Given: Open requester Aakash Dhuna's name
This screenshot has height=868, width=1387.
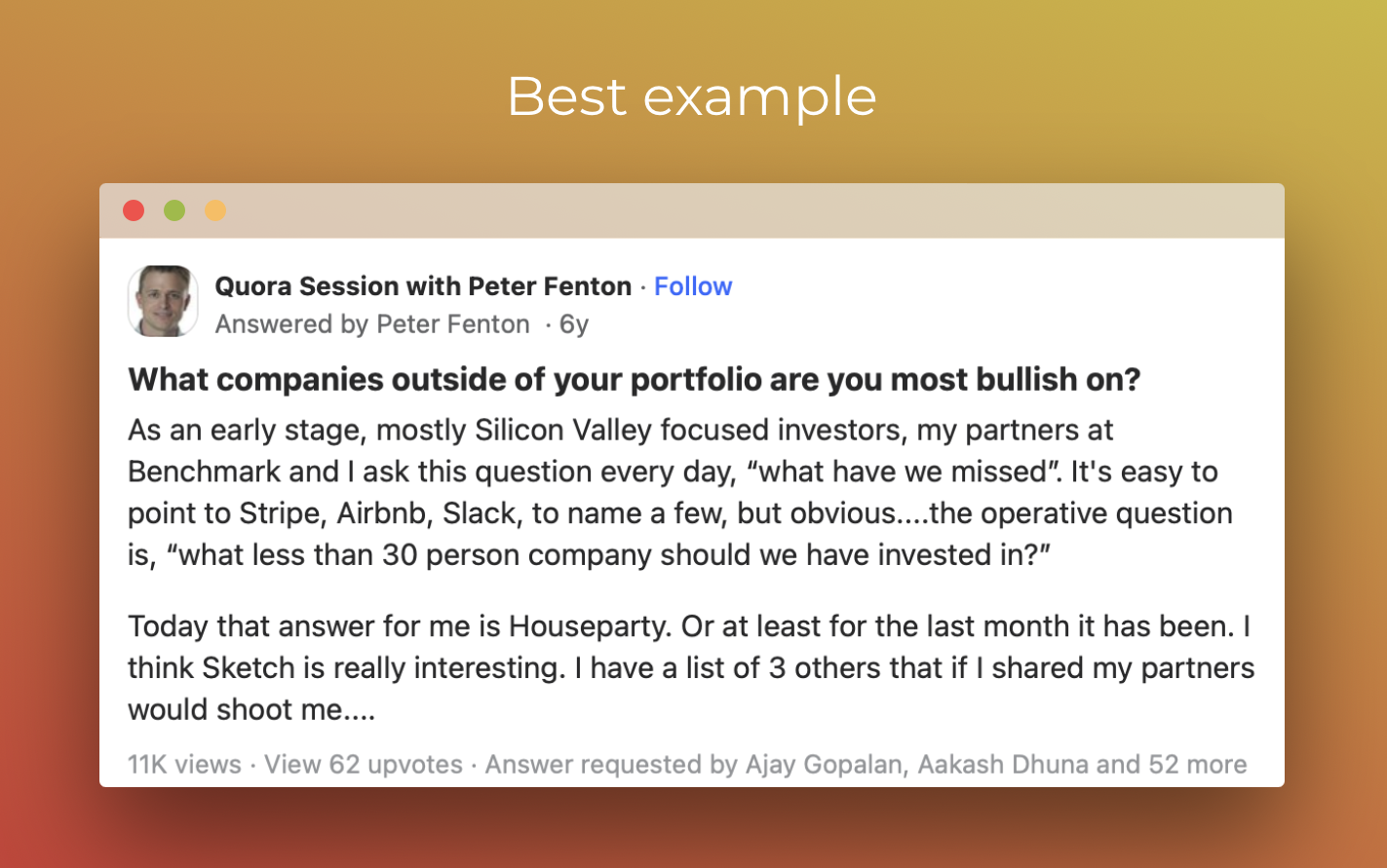Looking at the screenshot, I should (x=1001, y=765).
